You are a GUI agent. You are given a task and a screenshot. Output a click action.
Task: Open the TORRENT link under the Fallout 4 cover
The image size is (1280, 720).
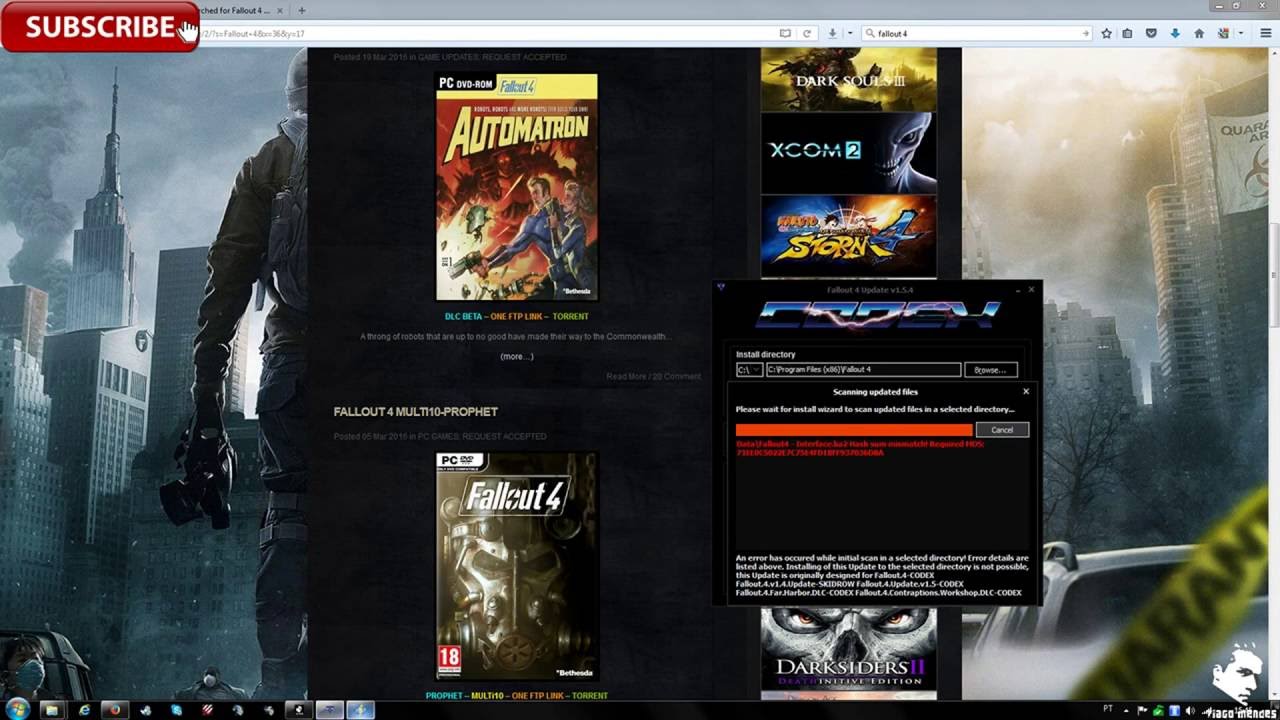[590, 695]
